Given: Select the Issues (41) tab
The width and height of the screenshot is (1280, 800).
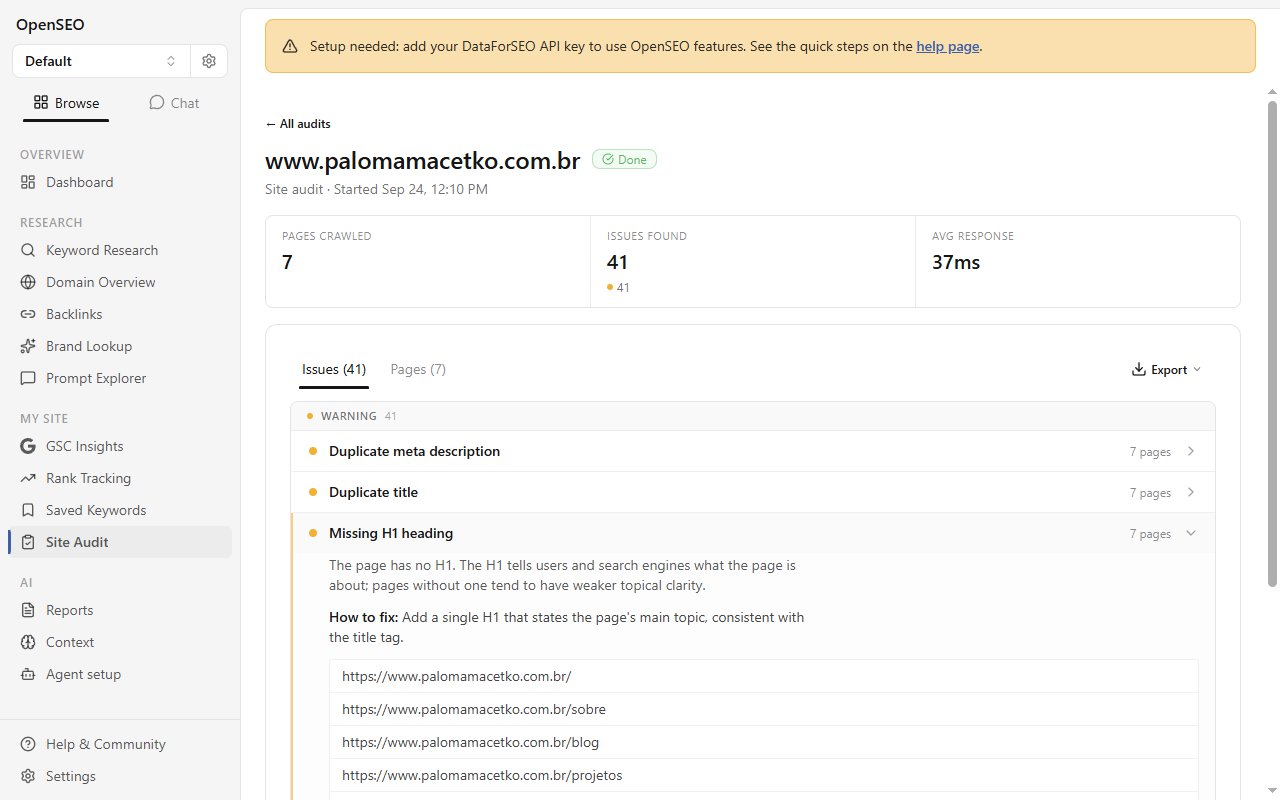Looking at the screenshot, I should click(334, 369).
